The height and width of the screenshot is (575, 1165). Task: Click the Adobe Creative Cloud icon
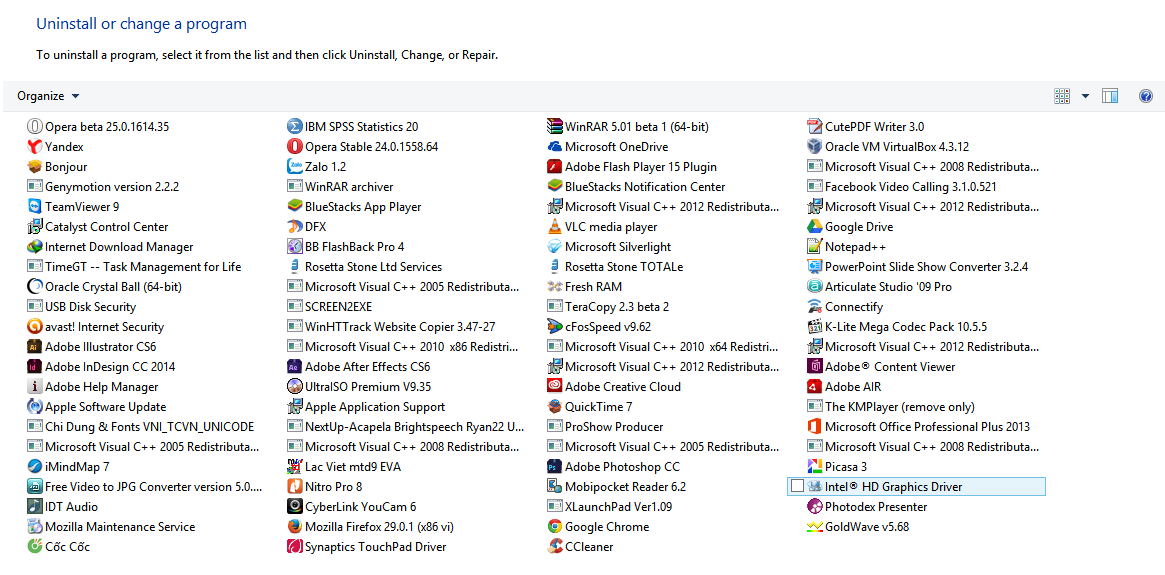click(554, 387)
